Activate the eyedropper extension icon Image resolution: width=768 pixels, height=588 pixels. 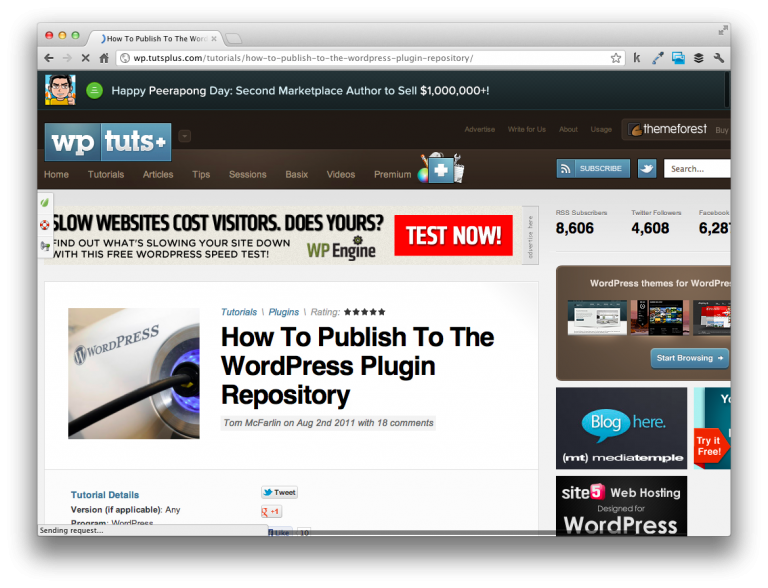click(658, 58)
